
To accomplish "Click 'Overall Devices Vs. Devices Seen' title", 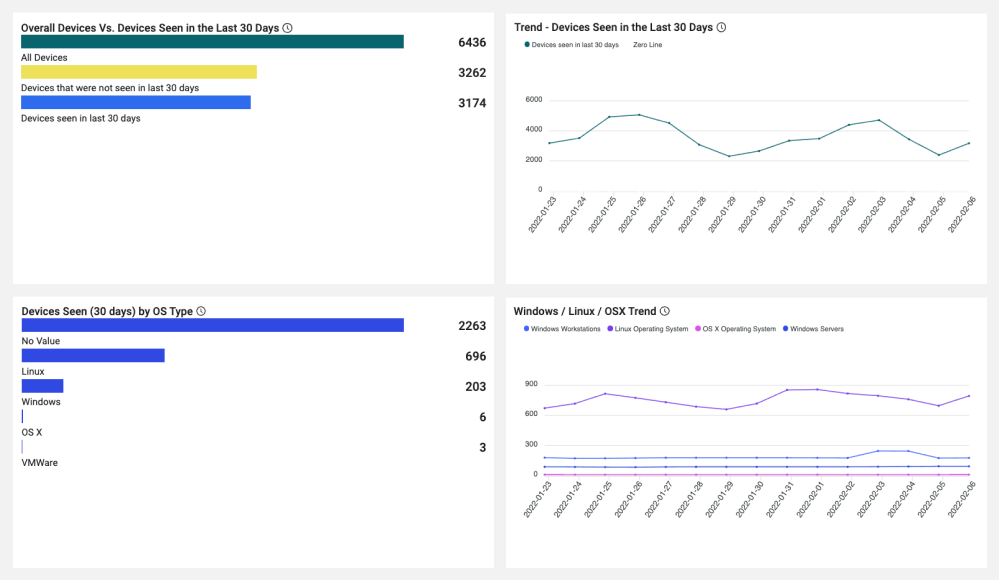I will (150, 28).
